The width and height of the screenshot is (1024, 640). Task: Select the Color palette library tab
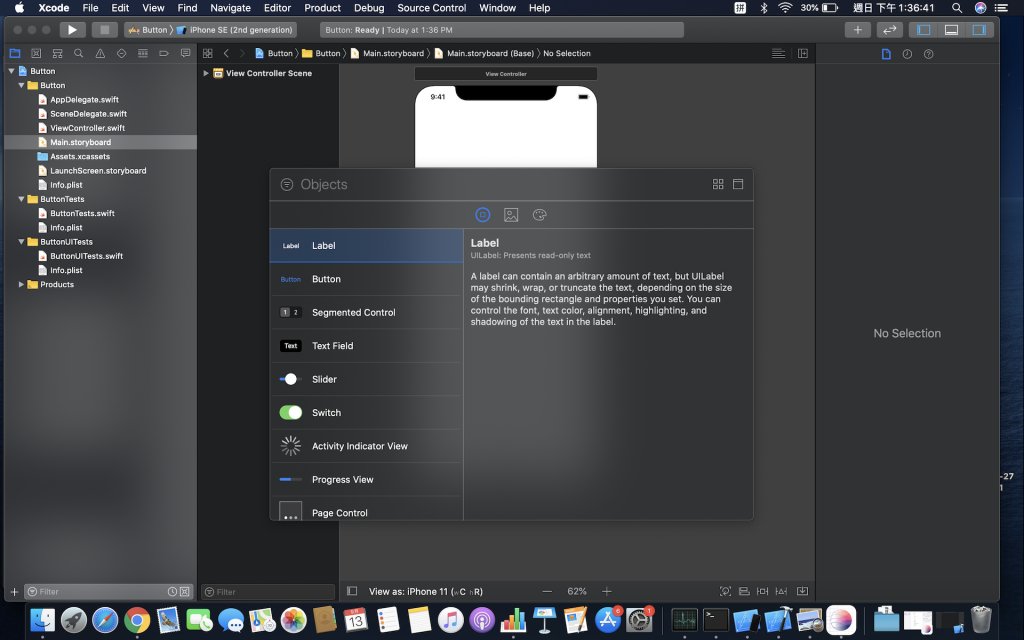[539, 215]
